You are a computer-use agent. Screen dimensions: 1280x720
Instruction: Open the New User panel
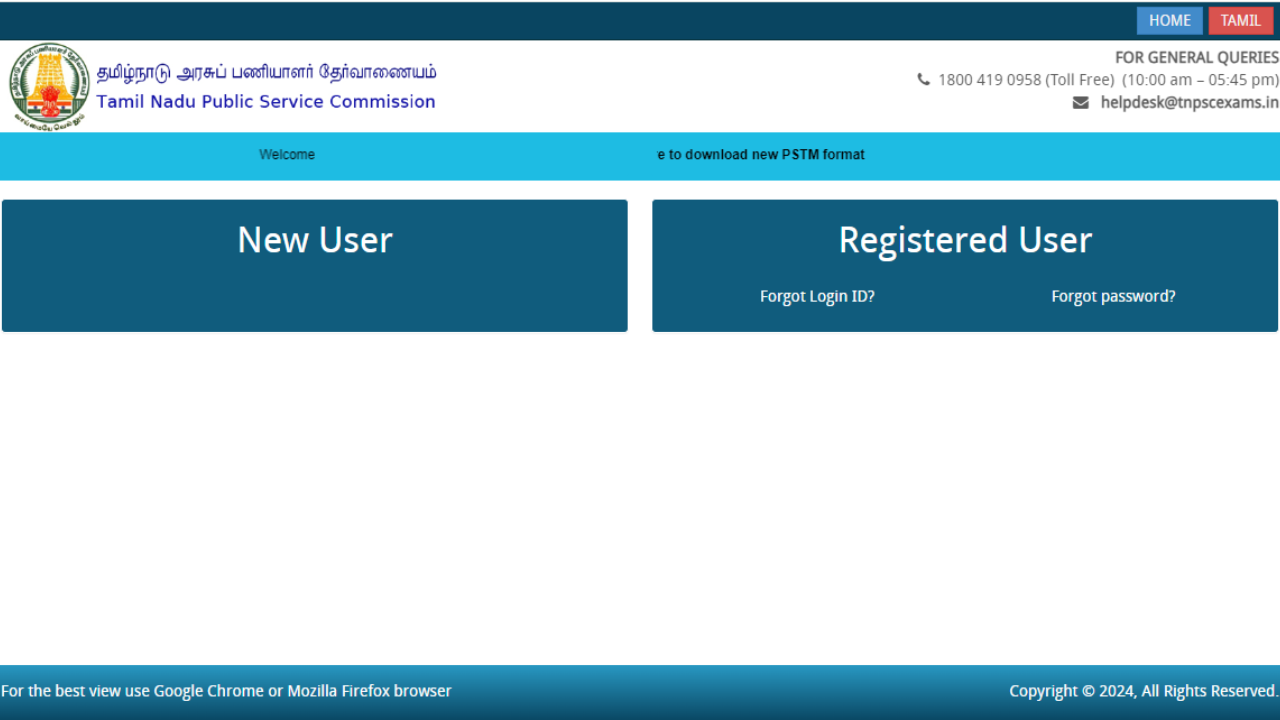click(315, 265)
